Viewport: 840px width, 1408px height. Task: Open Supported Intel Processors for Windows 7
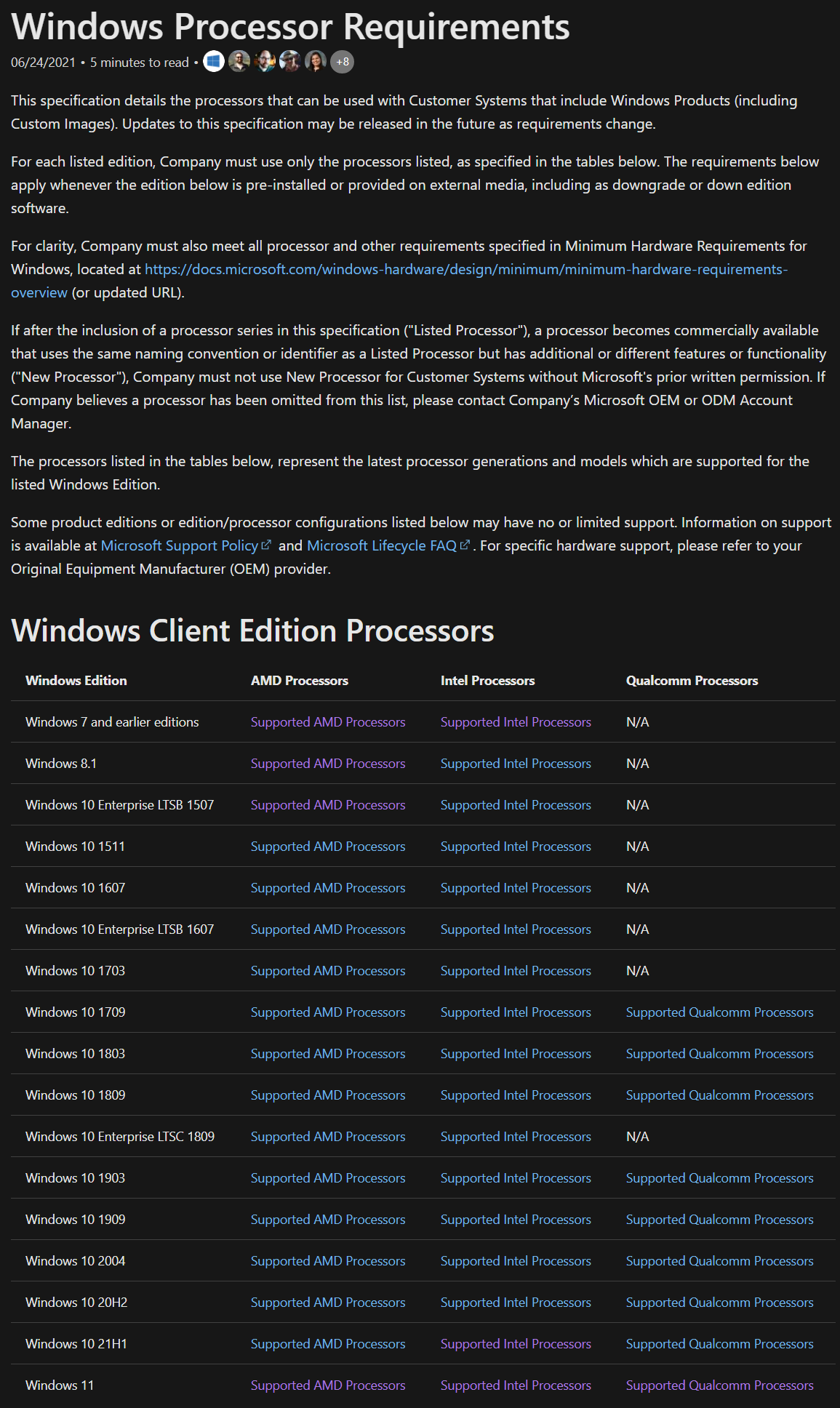click(516, 722)
